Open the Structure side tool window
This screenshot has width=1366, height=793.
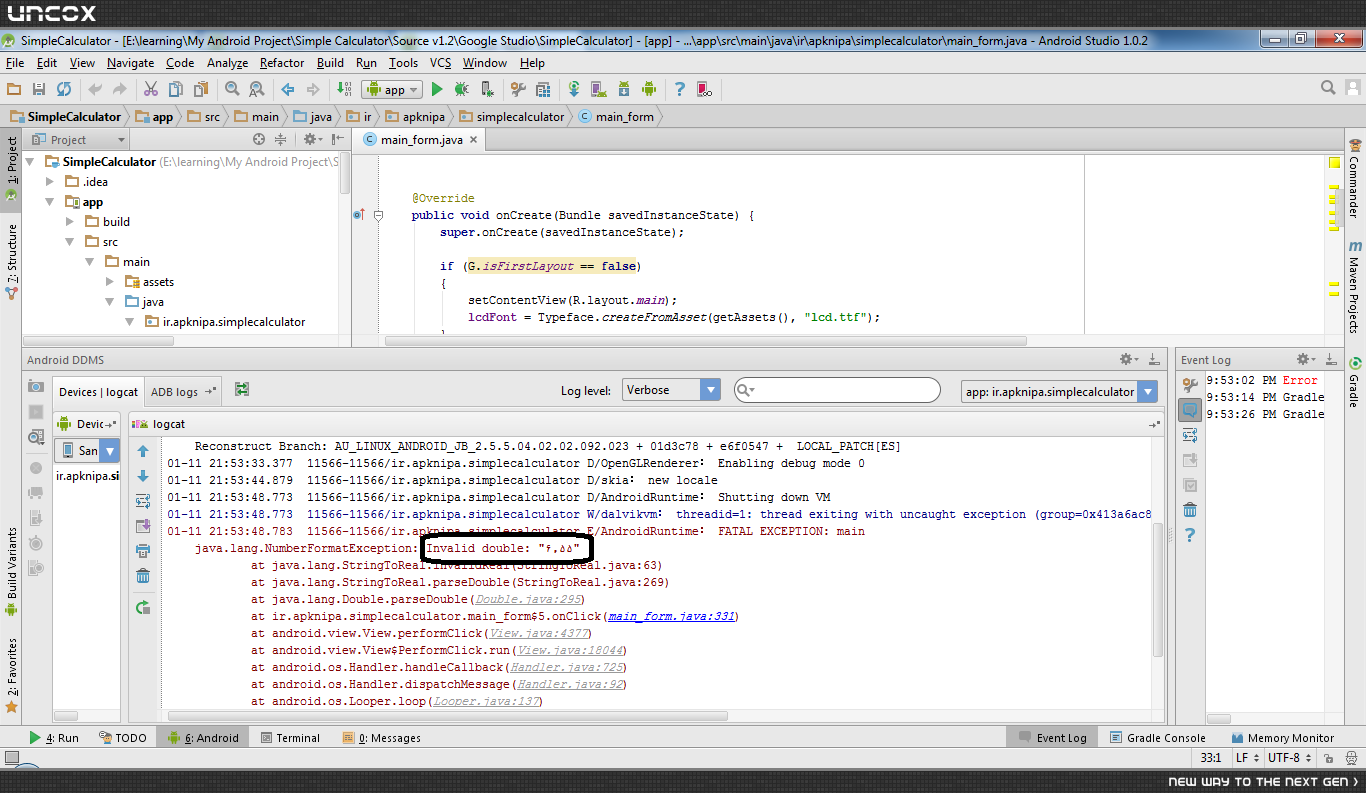point(11,262)
